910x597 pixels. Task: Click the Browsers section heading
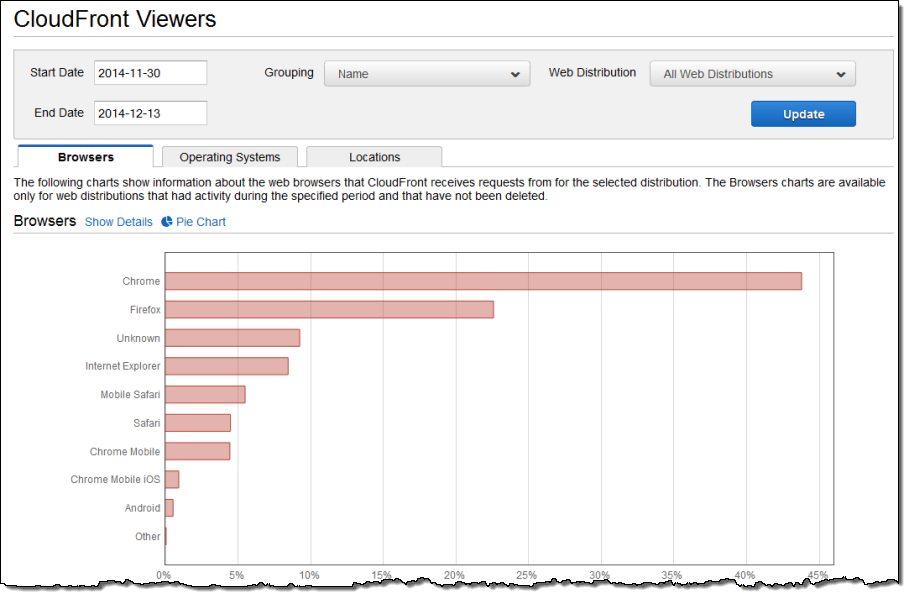click(45, 221)
